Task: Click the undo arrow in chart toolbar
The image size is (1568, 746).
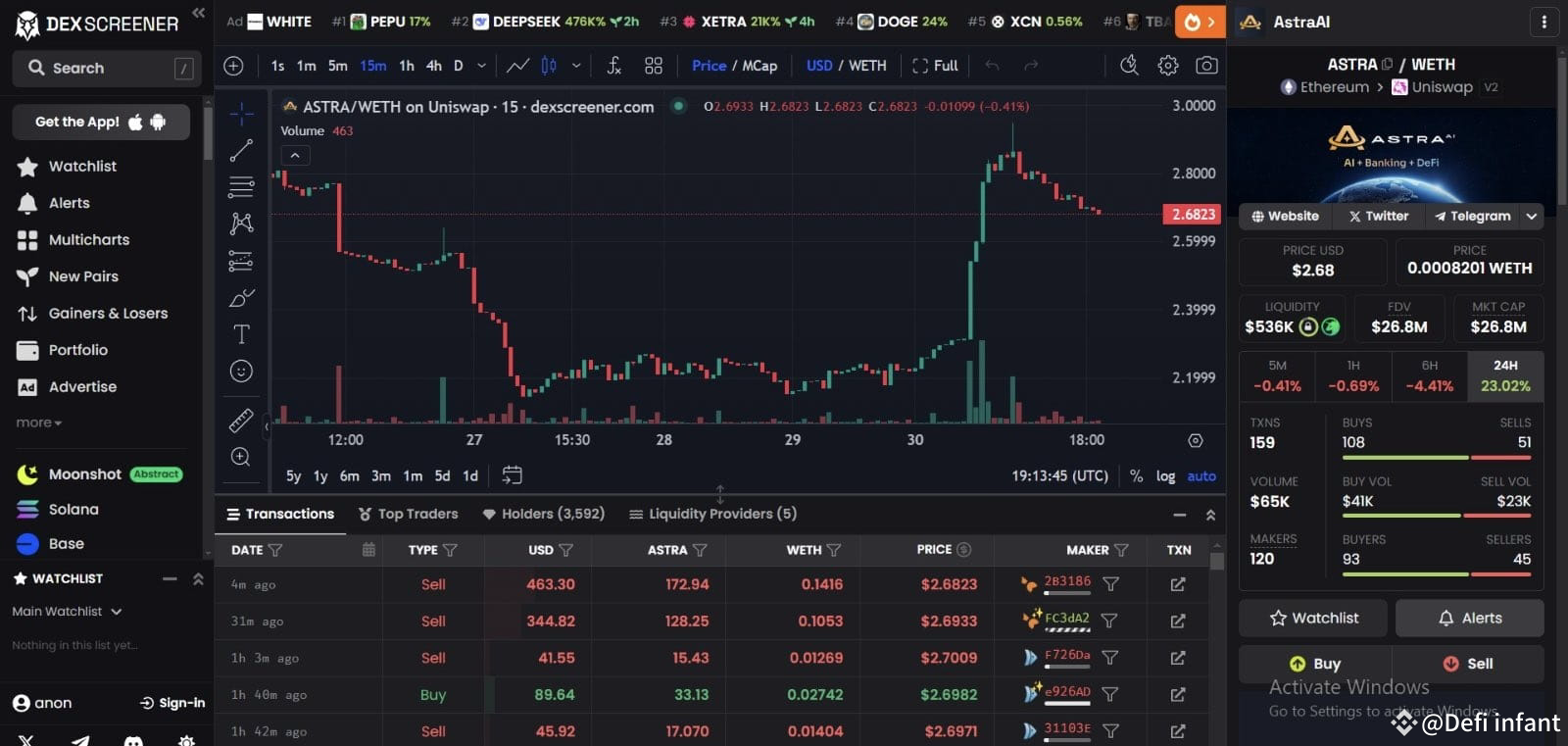Action: [992, 66]
